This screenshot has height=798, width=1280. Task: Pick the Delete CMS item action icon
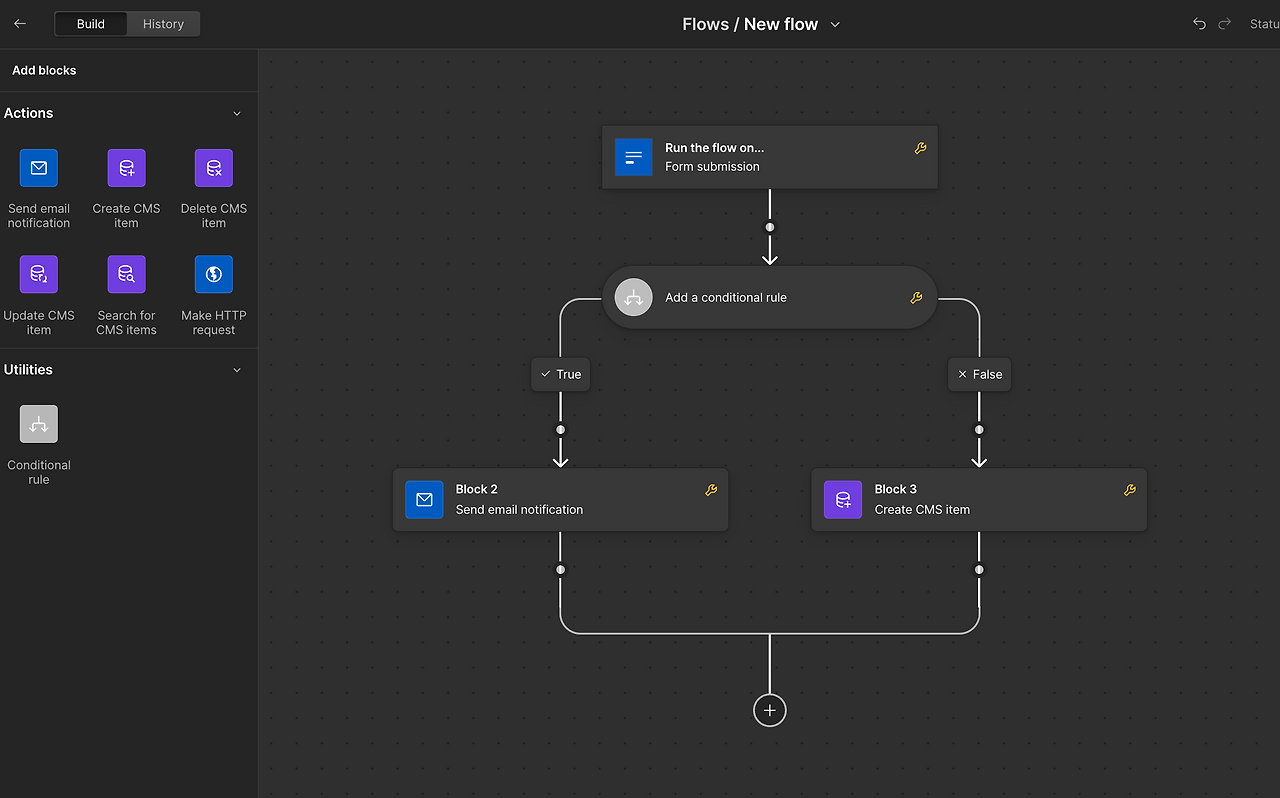tap(214, 168)
